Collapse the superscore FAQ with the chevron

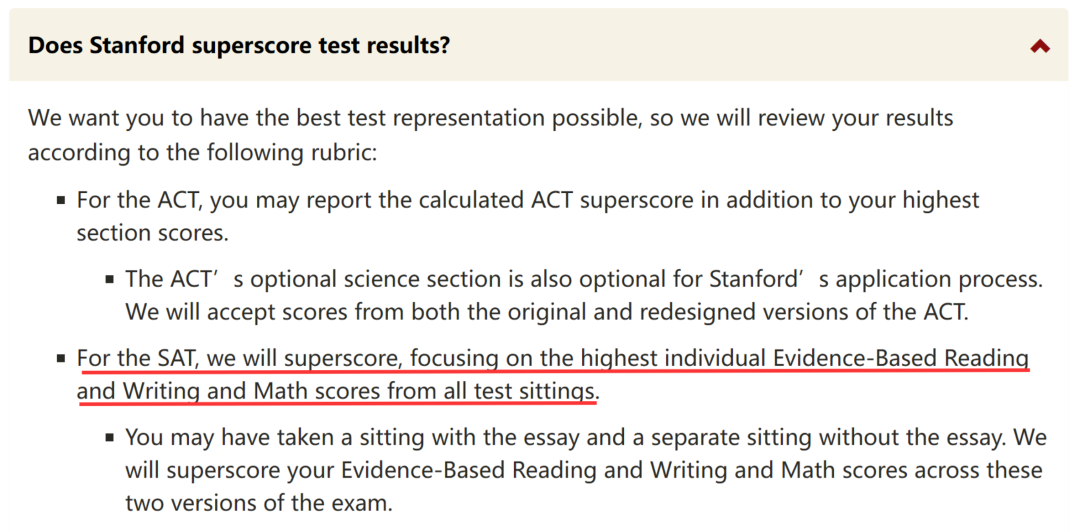click(1040, 46)
